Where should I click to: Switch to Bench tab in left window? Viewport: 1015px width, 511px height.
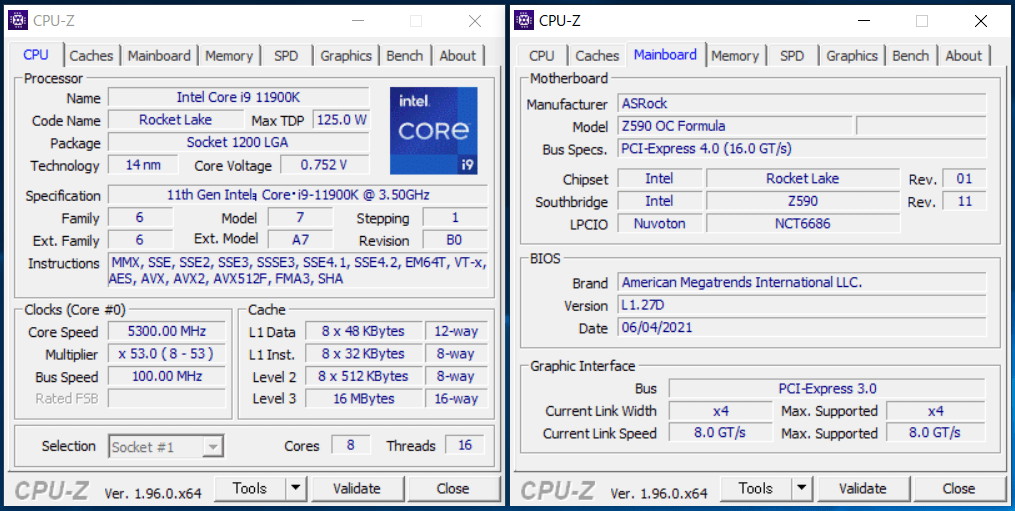pyautogui.click(x=405, y=56)
